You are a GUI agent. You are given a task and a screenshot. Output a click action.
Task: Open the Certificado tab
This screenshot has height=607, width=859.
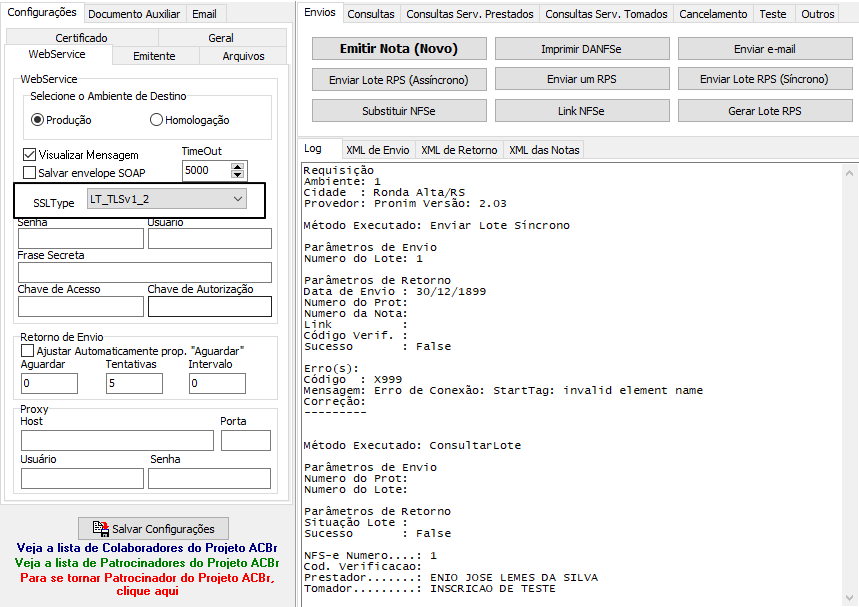pyautogui.click(x=82, y=38)
